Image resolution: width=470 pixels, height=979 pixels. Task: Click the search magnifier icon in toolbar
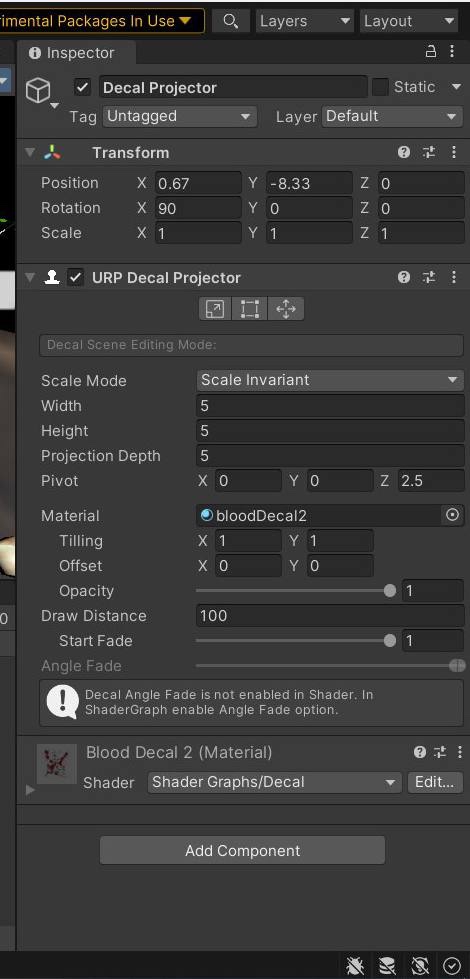pos(230,21)
